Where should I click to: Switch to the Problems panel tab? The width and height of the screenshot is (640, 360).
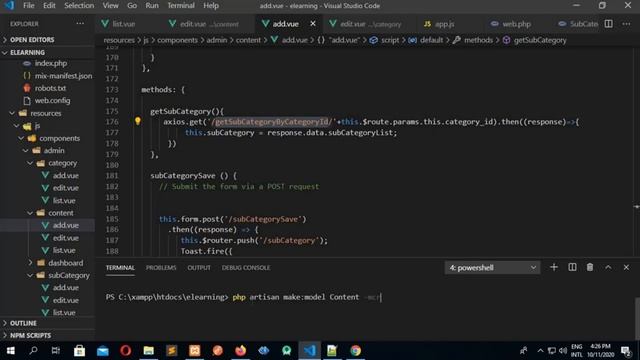[x=161, y=268]
